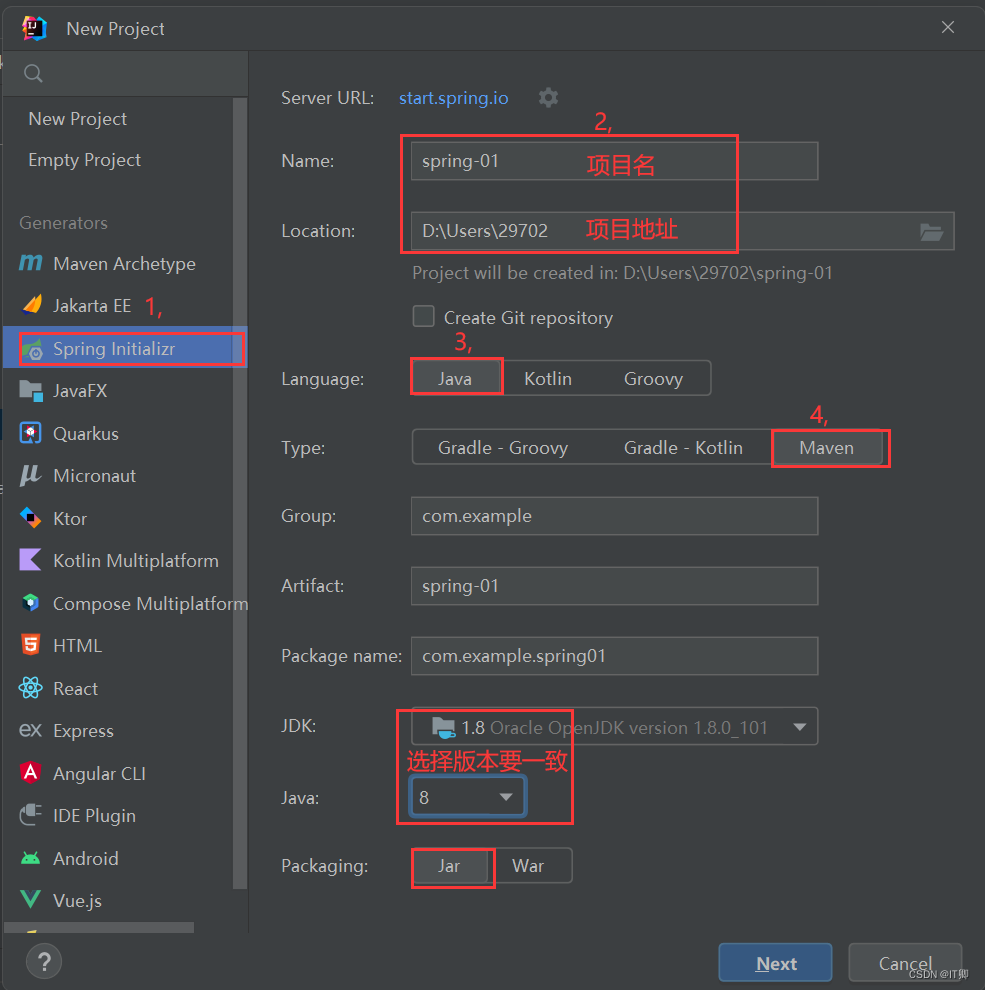Click the JavaFX folder icon
Viewport: 985px width, 990px height.
tap(31, 391)
